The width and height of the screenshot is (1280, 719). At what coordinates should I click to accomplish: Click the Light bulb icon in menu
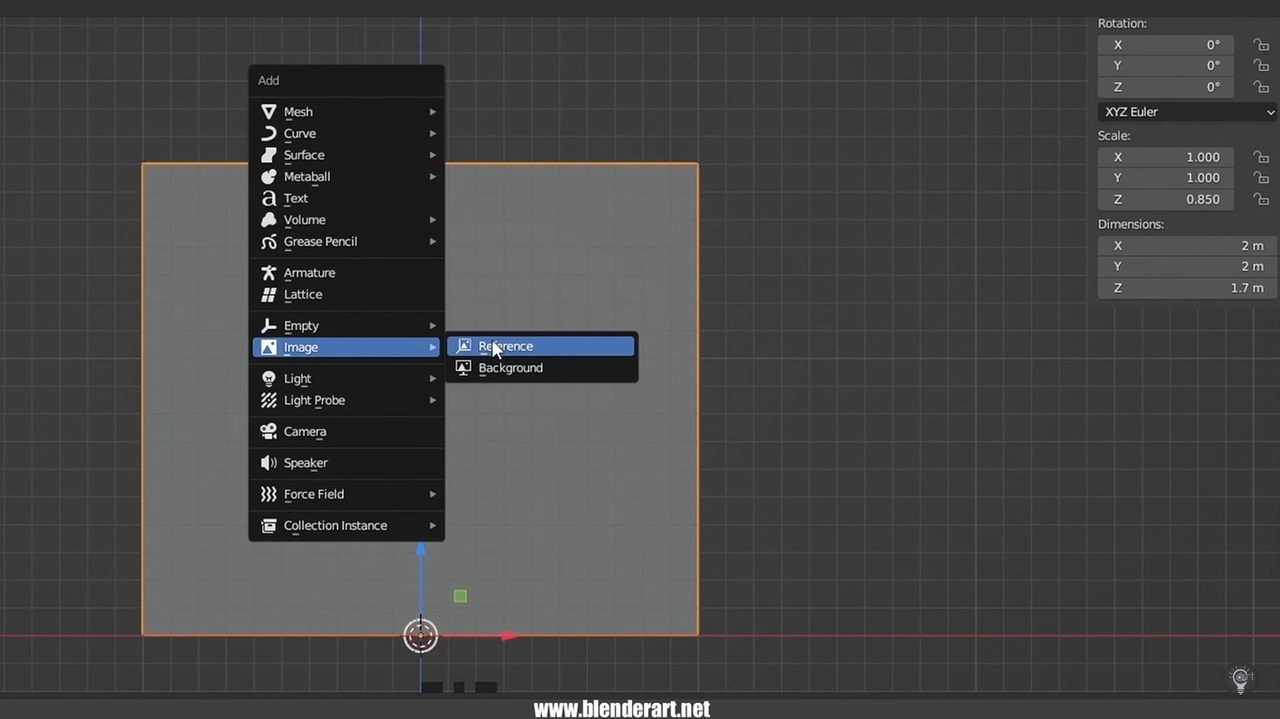[268, 379]
